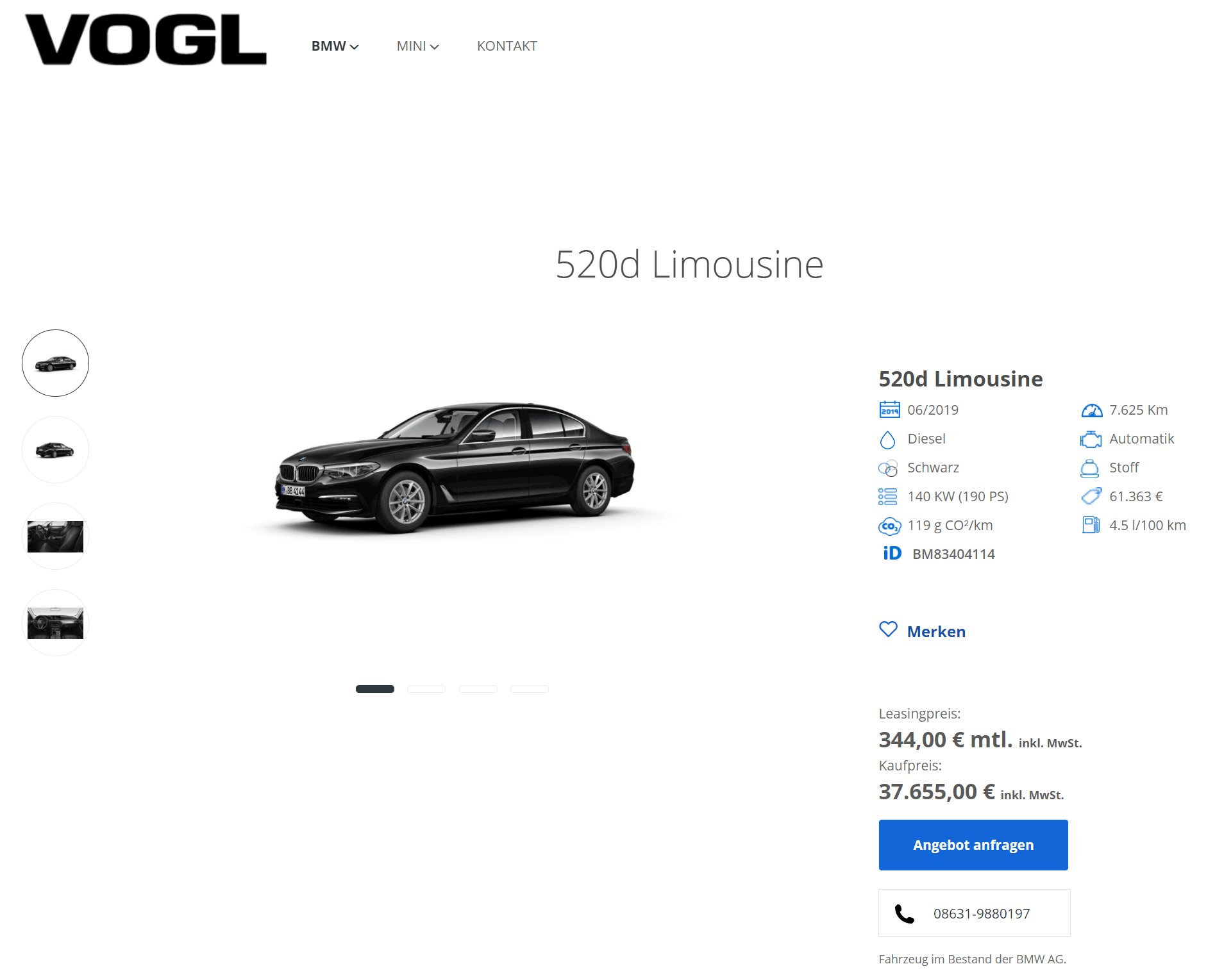Go to the VOGL logo homepage
The image size is (1215, 980).
coord(146,39)
